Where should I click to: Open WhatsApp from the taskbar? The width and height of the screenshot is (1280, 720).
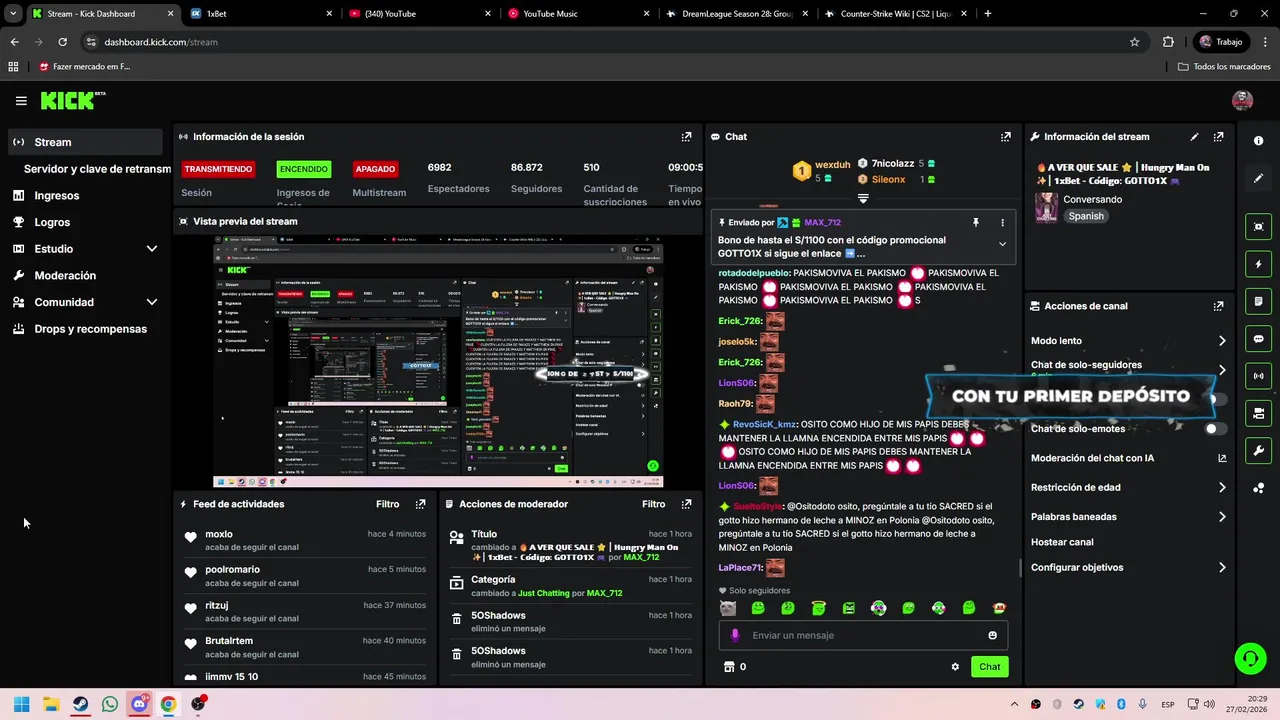[x=110, y=704]
